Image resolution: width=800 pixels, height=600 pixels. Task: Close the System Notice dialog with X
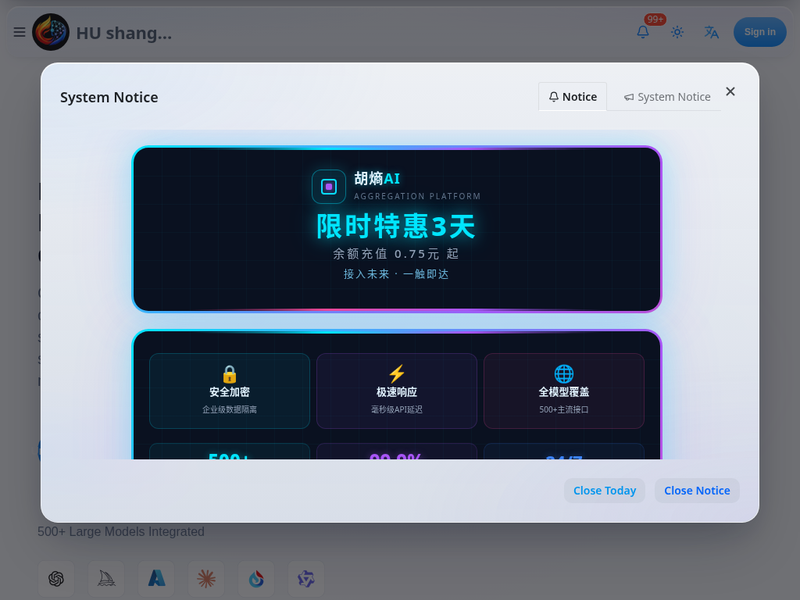pos(730,91)
